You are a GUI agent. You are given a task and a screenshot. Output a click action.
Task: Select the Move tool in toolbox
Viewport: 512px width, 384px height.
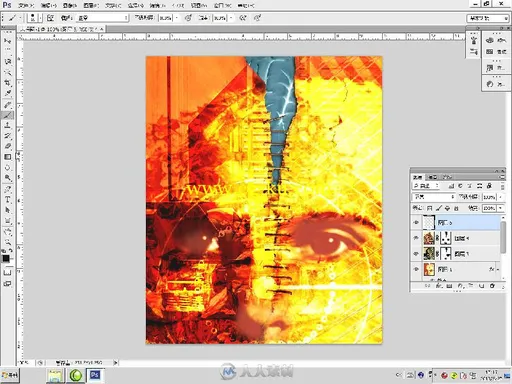click(8, 41)
